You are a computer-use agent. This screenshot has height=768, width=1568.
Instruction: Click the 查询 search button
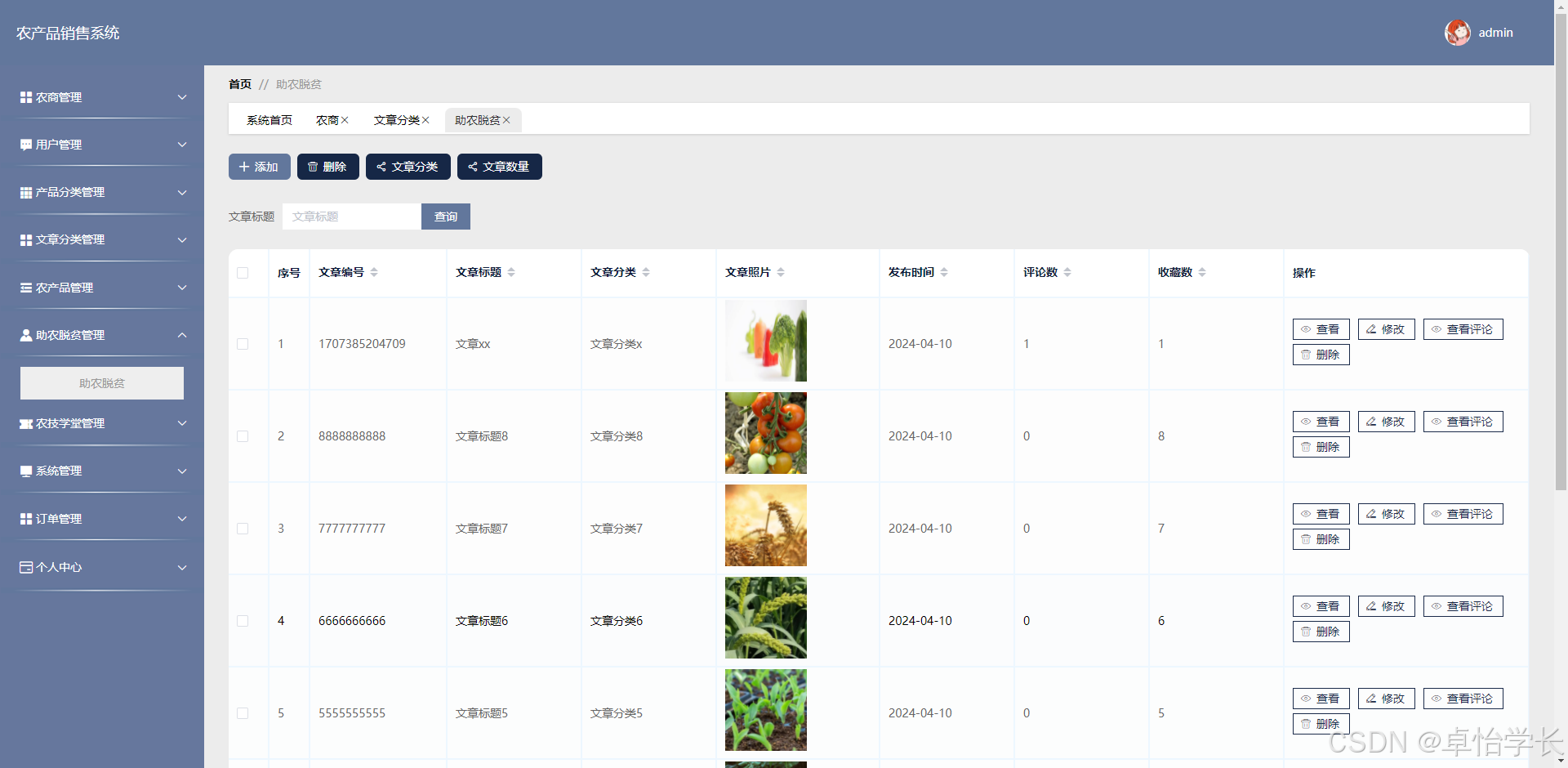(x=446, y=217)
